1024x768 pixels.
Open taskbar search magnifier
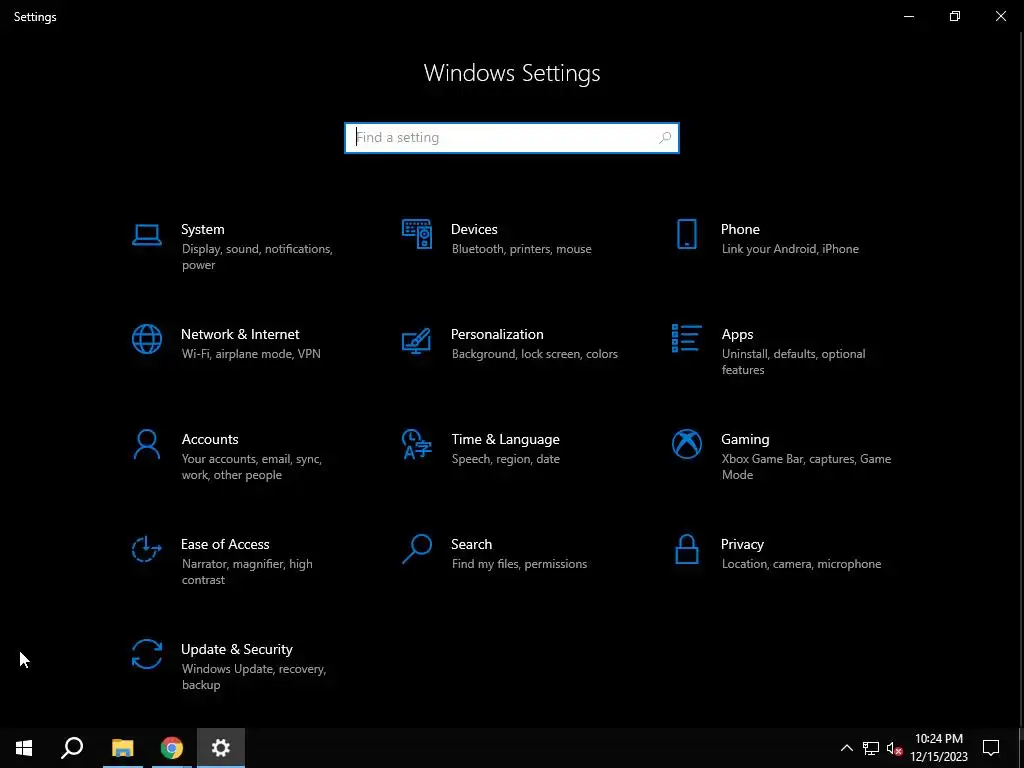coord(72,748)
